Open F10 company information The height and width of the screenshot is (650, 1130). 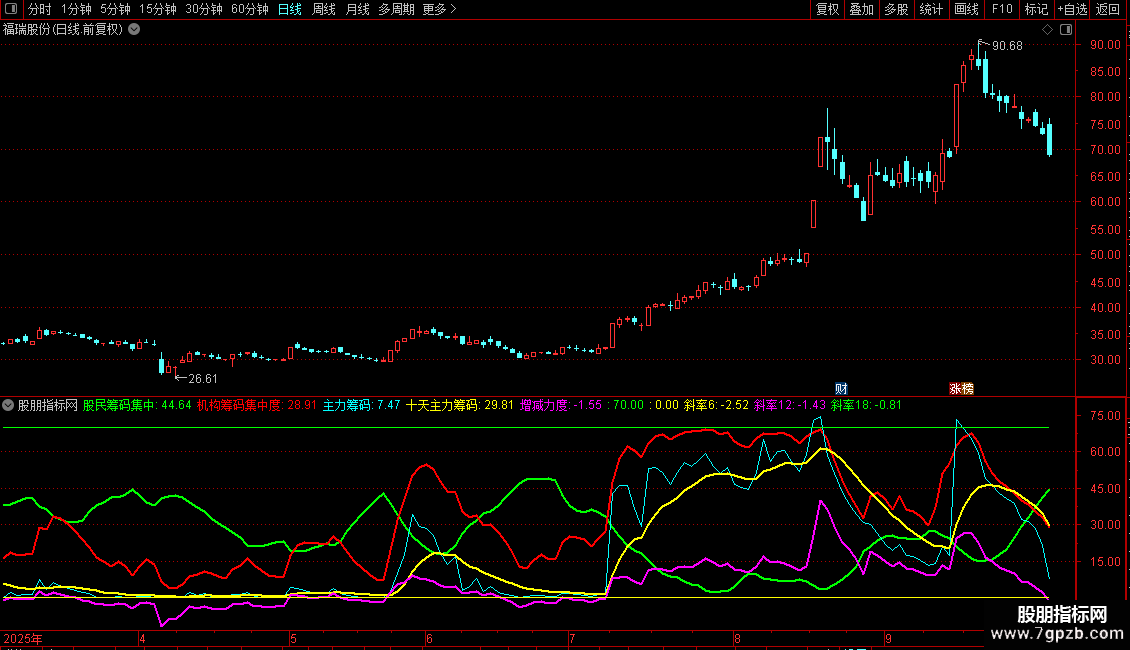pyautogui.click(x=1001, y=10)
